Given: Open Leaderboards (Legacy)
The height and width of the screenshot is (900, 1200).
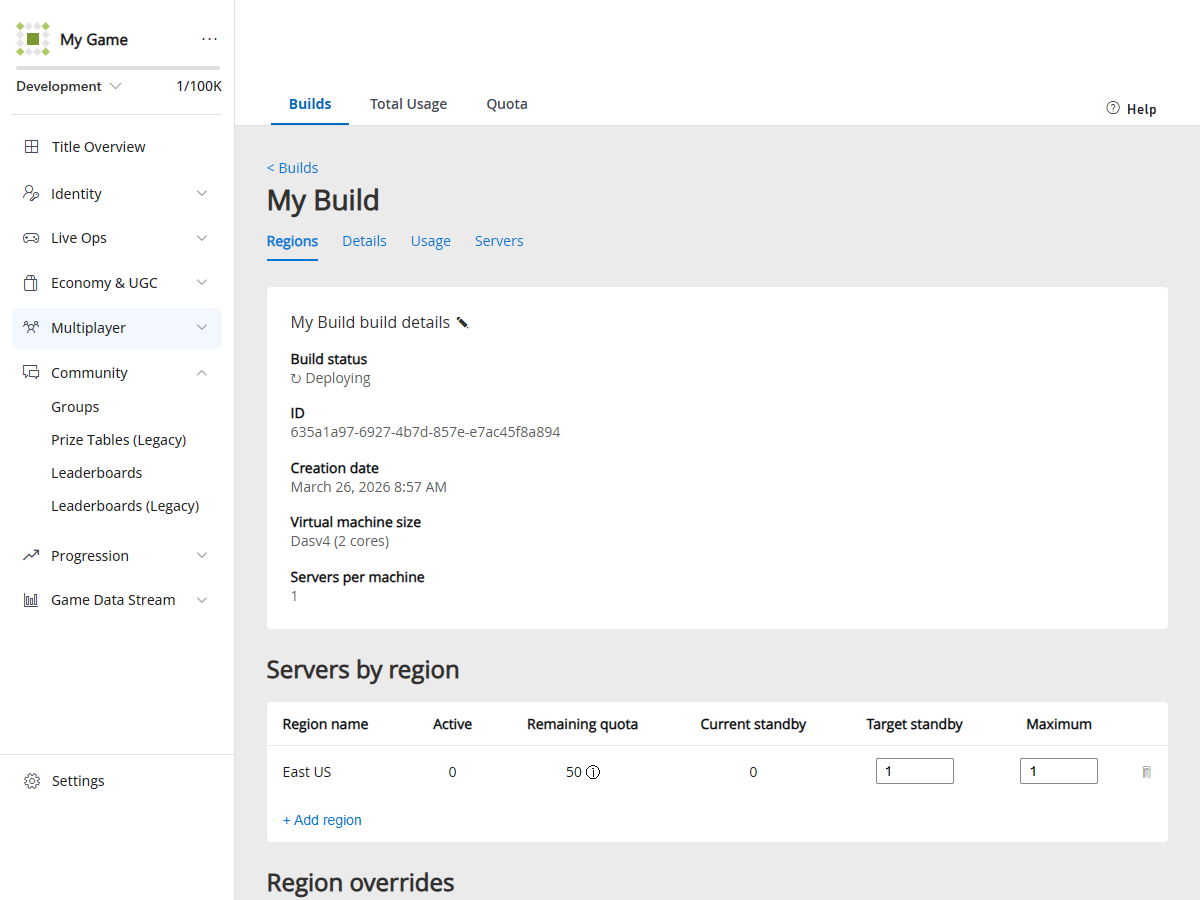Looking at the screenshot, I should tap(125, 506).
